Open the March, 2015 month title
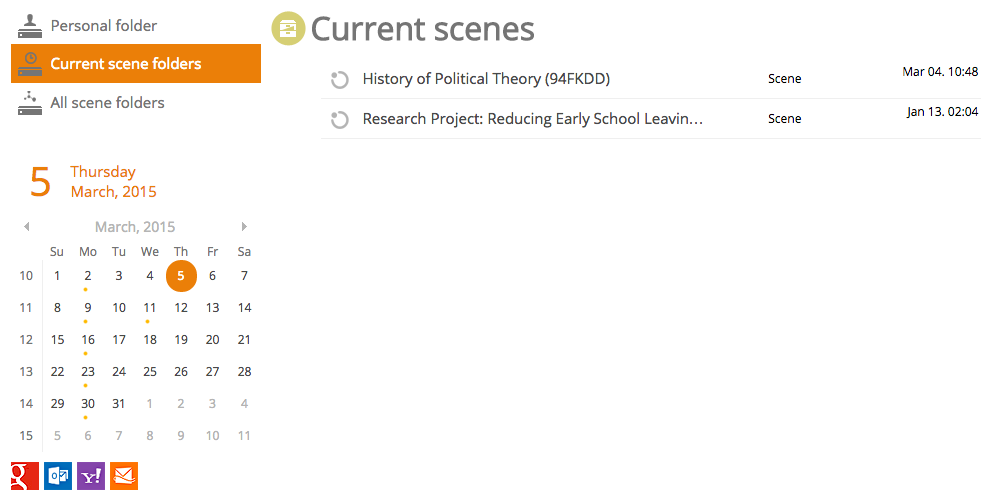 pyautogui.click(x=135, y=227)
